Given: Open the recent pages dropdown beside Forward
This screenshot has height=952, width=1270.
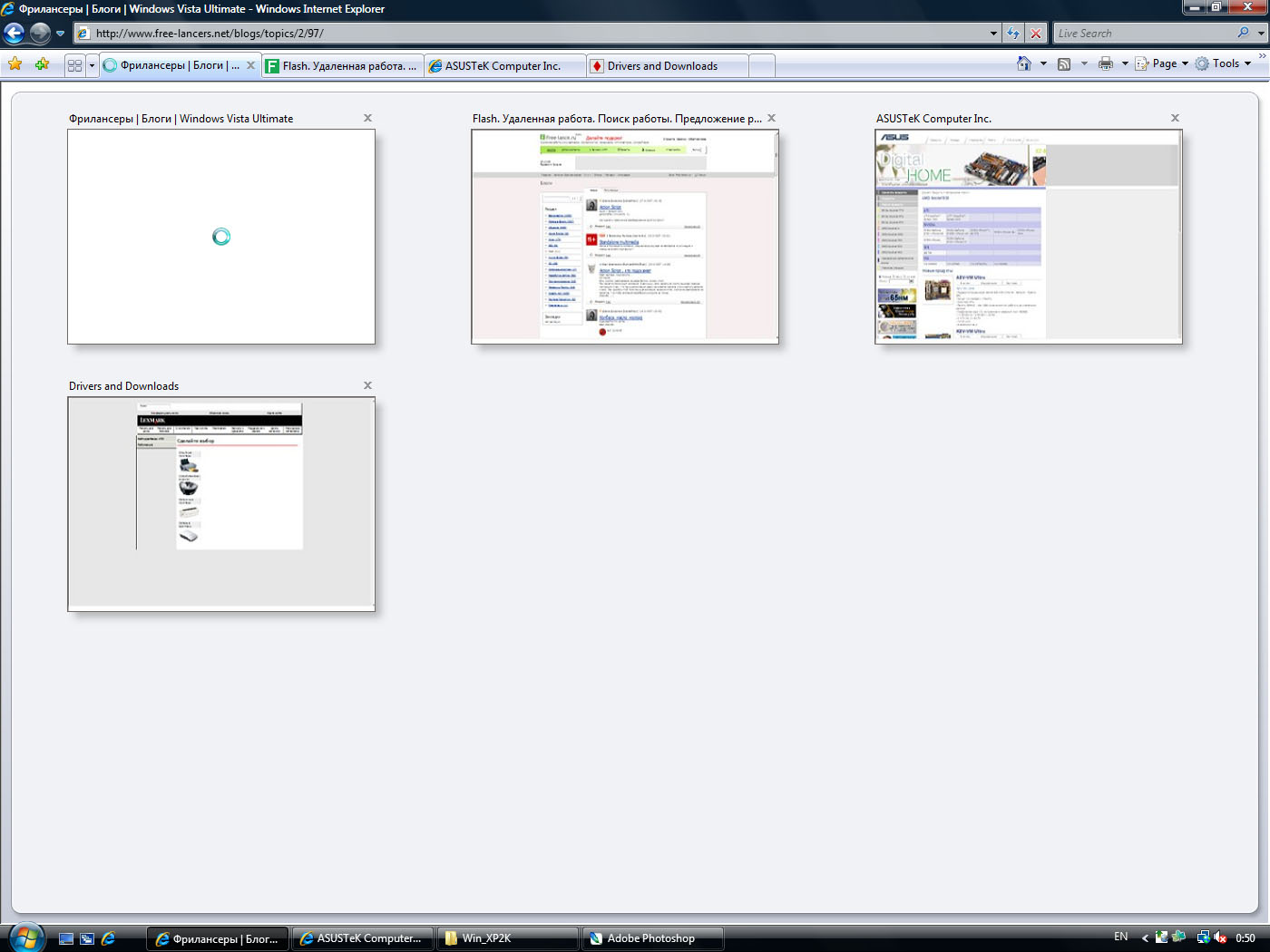Looking at the screenshot, I should [x=60, y=34].
